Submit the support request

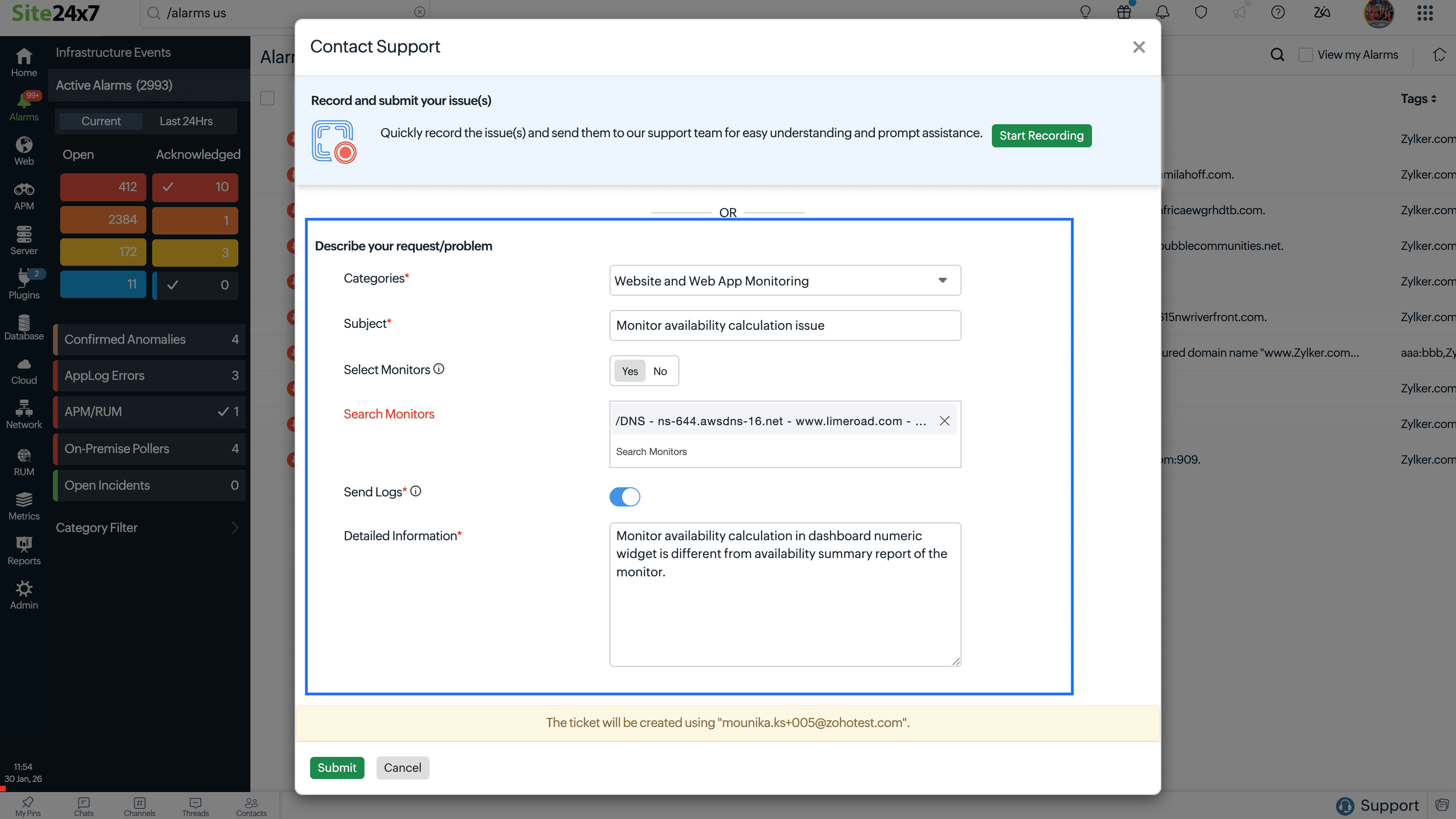[x=337, y=767]
